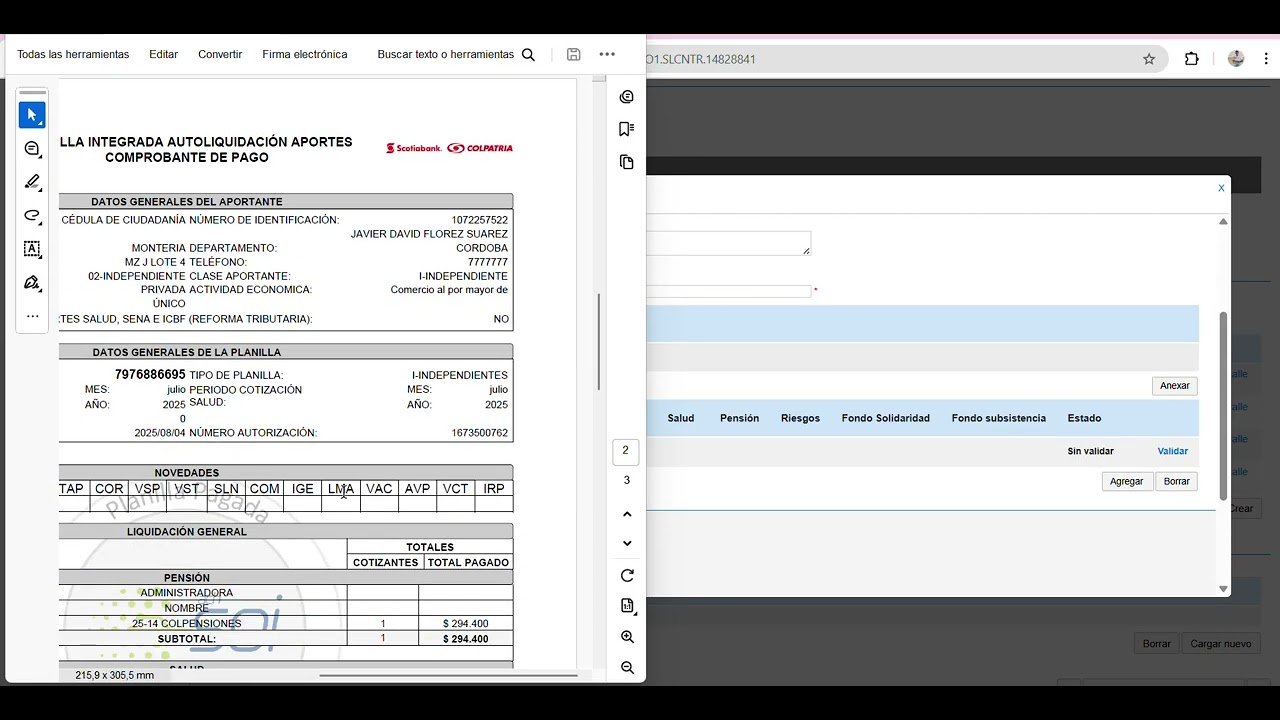Click the PDF vertical scrollbar thumb

click(x=599, y=342)
